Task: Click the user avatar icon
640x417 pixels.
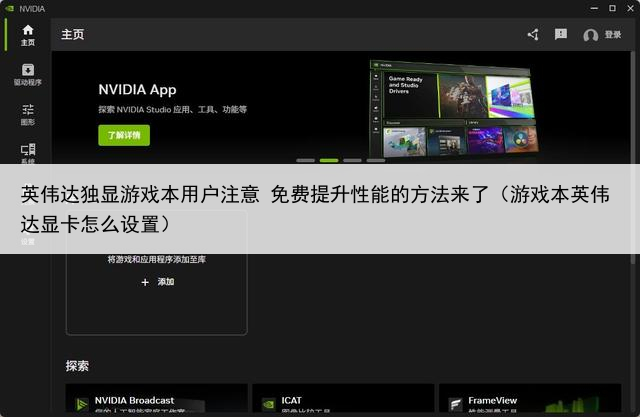Action: tap(590, 35)
